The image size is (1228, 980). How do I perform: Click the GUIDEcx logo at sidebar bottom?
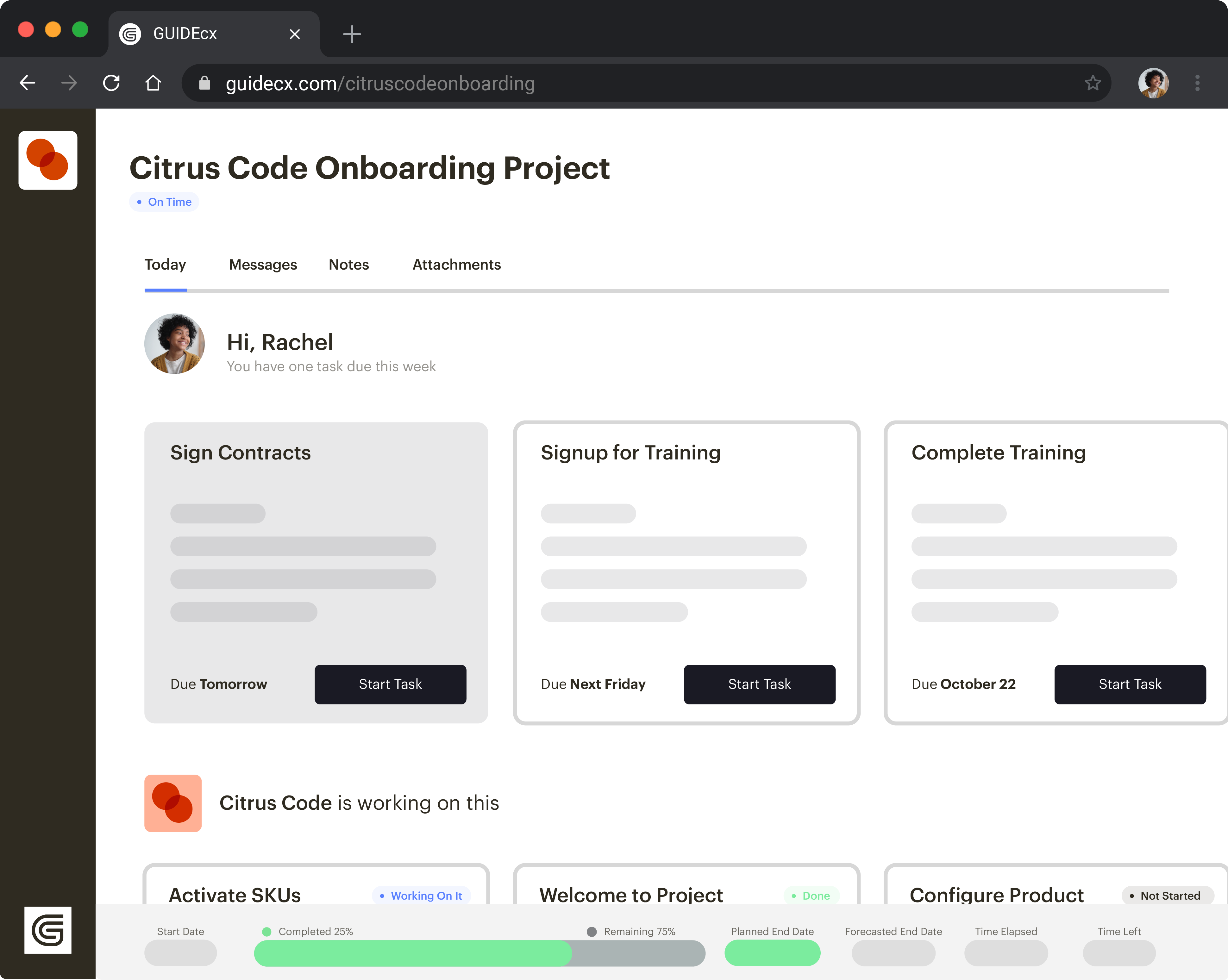pyautogui.click(x=48, y=930)
